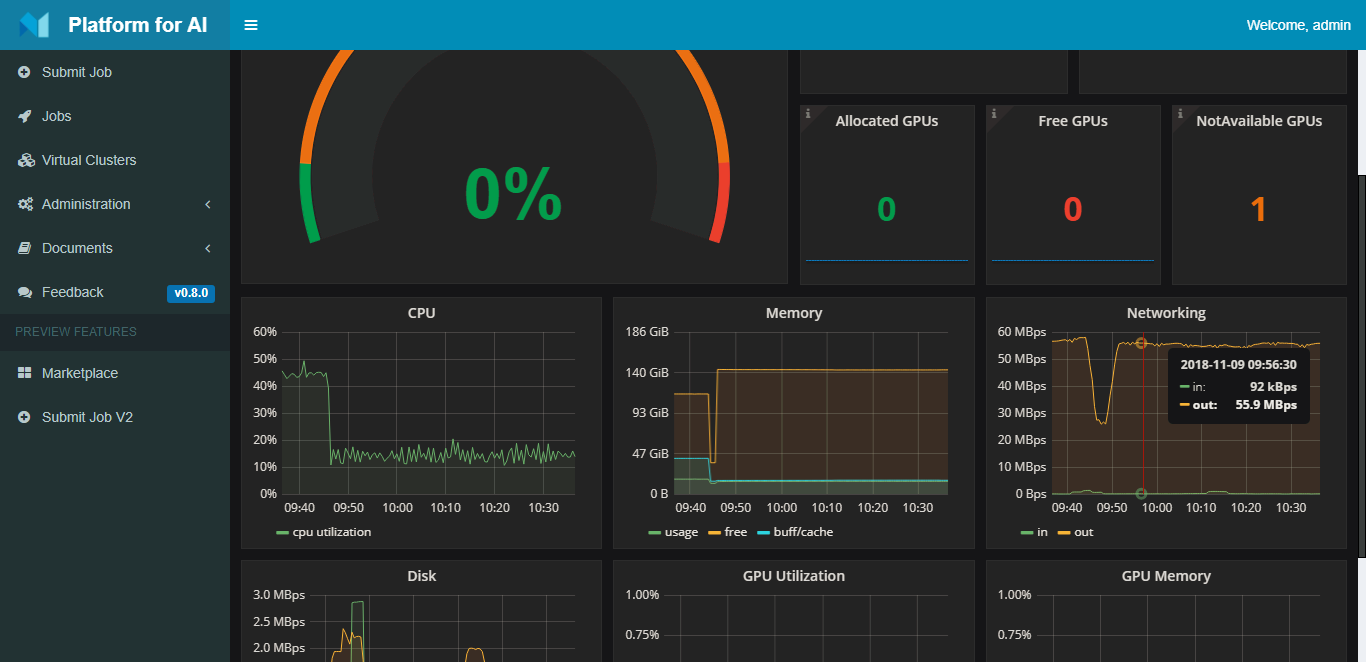Open the Disk panel title menu

pos(422,576)
